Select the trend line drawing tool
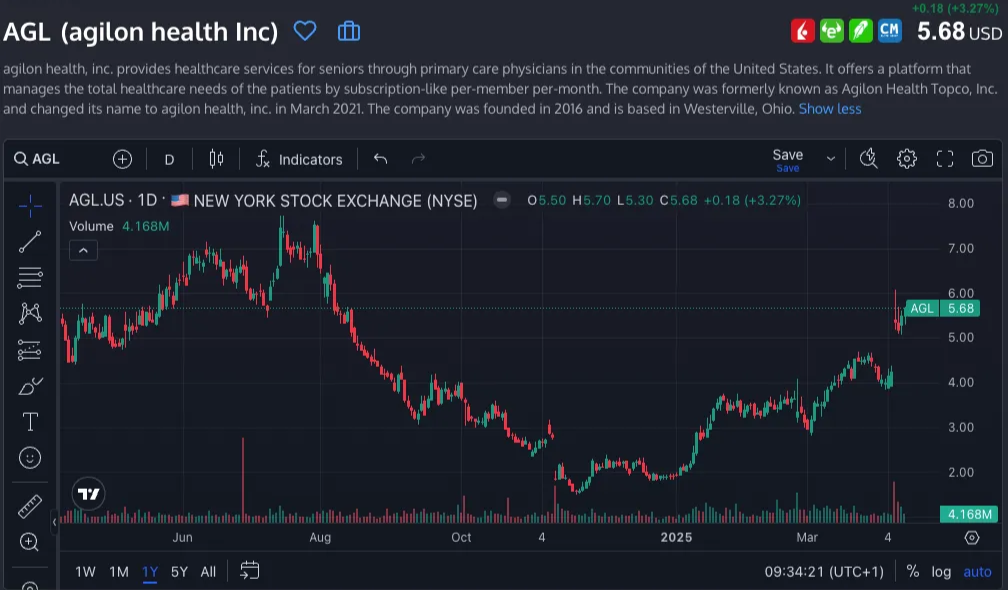This screenshot has width=1008, height=590. (30, 241)
